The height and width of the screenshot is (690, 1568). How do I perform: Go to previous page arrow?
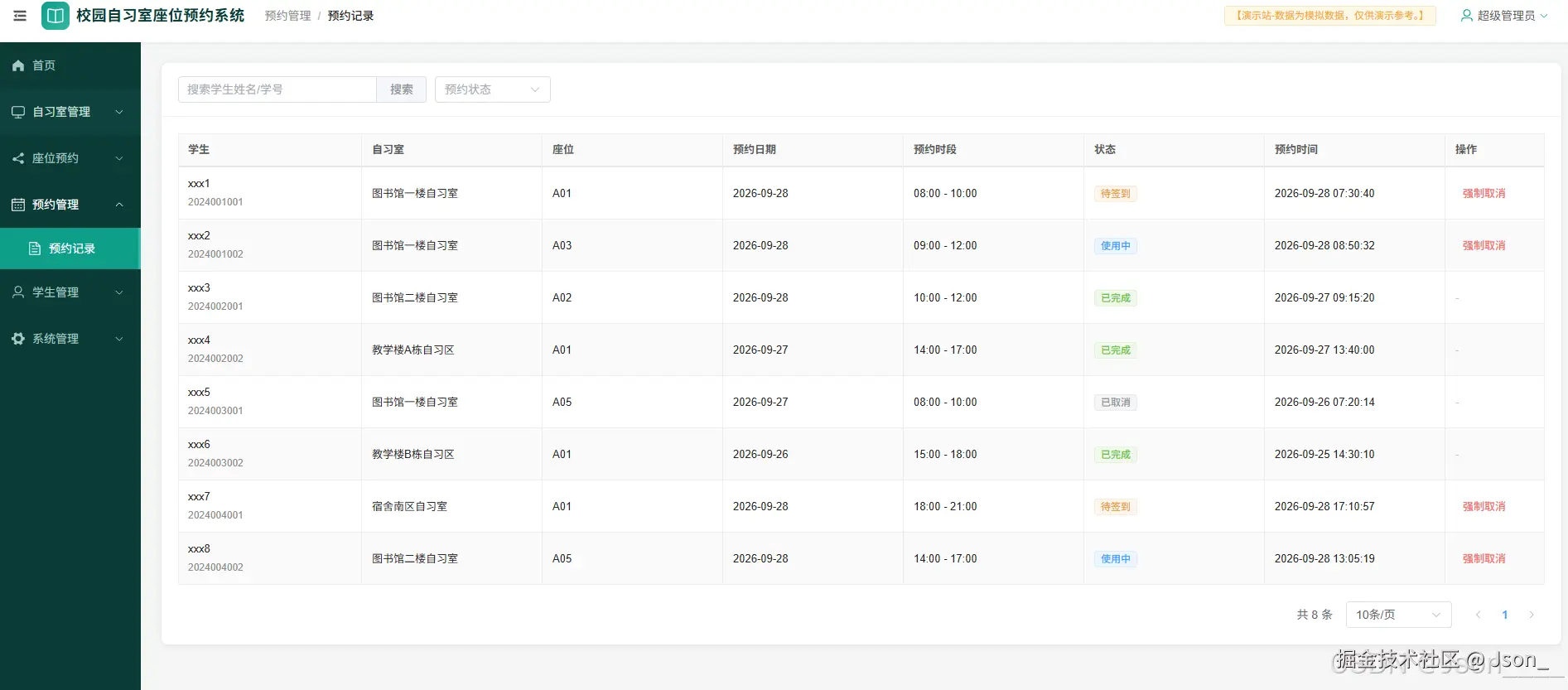1479,615
